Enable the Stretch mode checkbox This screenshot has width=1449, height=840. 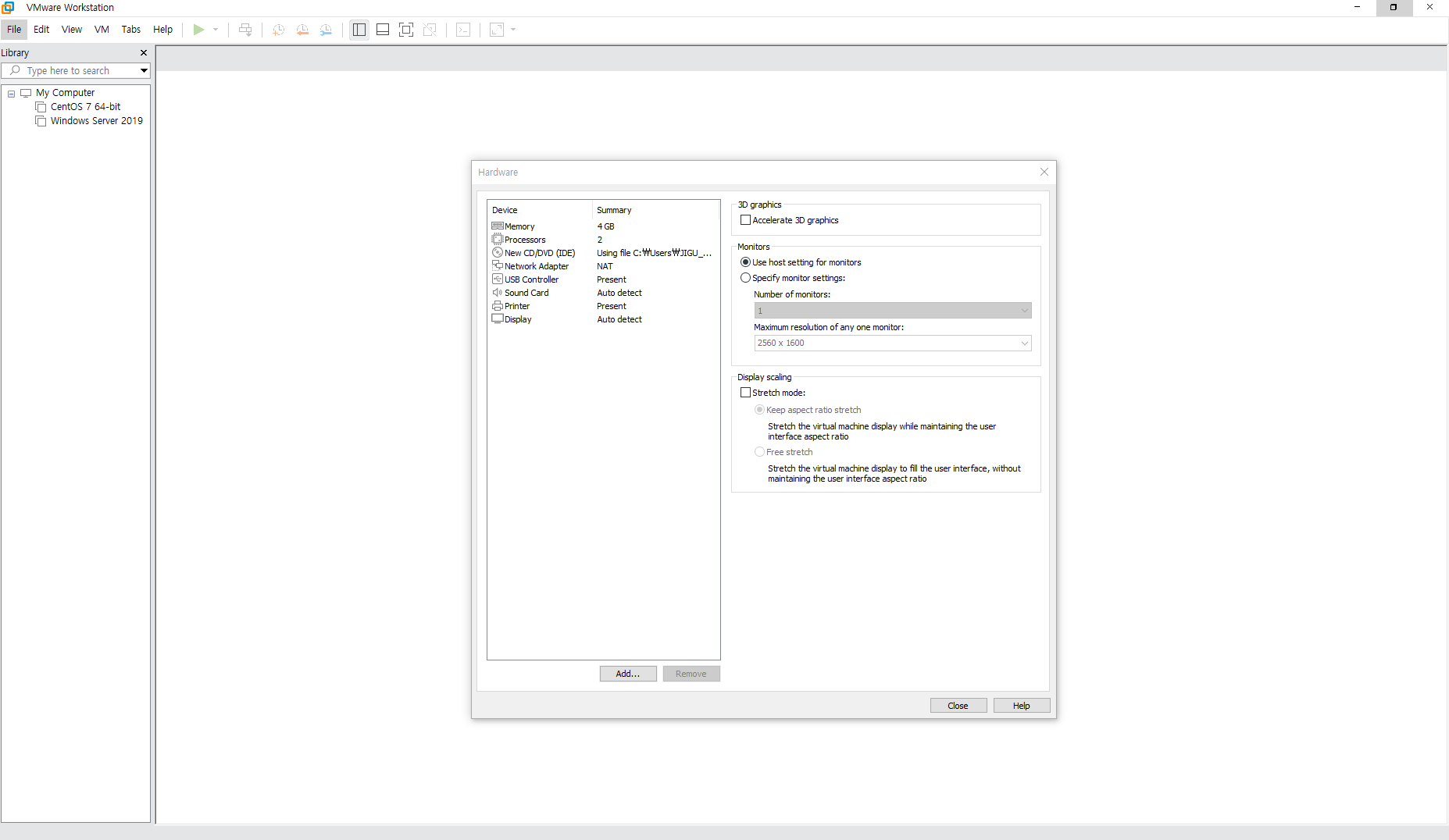coord(745,393)
